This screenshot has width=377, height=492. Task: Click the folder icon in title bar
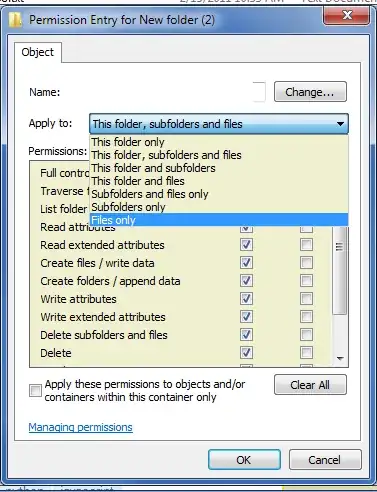pyautogui.click(x=15, y=20)
